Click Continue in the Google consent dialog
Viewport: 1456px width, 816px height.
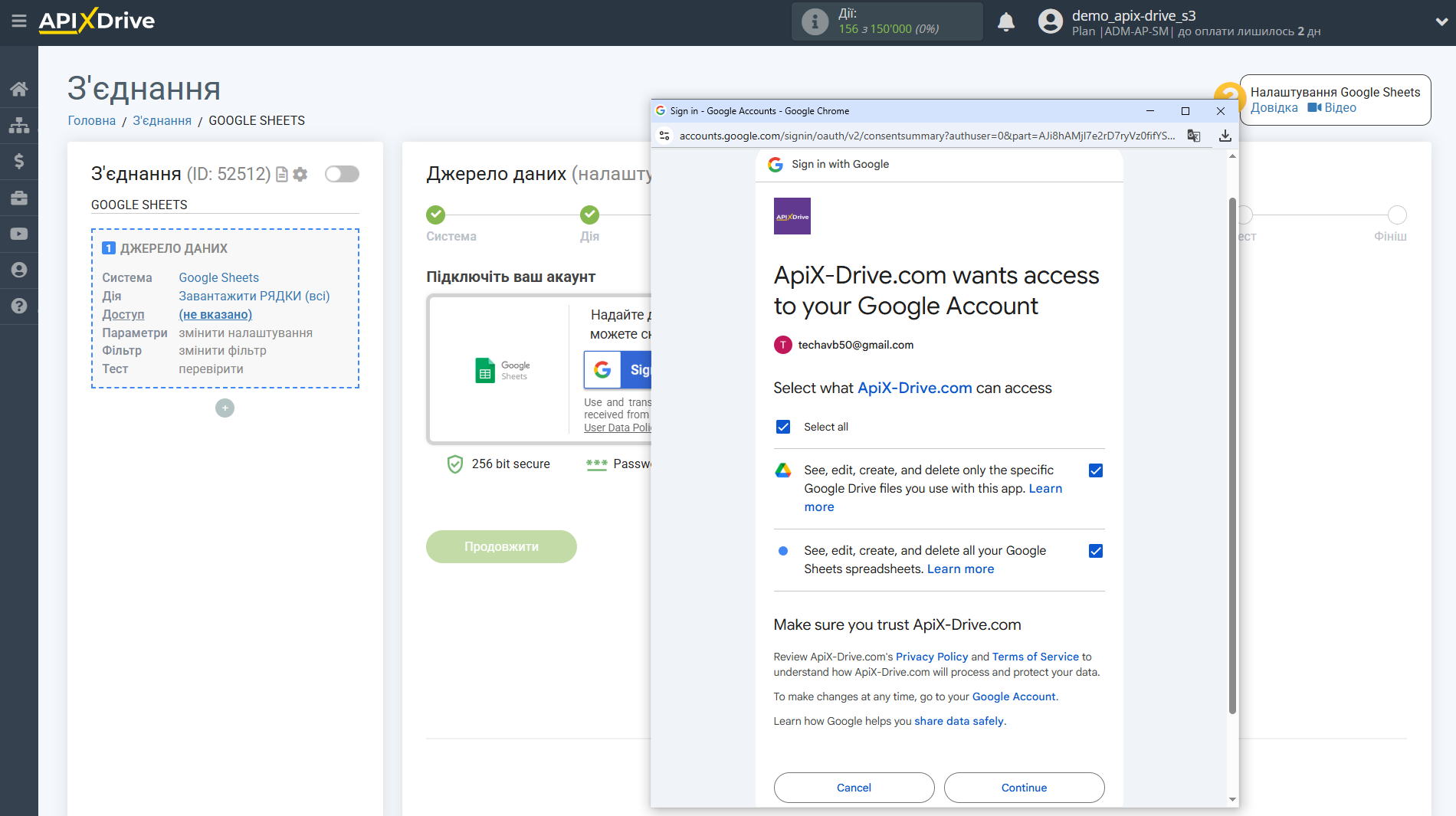coord(1024,788)
